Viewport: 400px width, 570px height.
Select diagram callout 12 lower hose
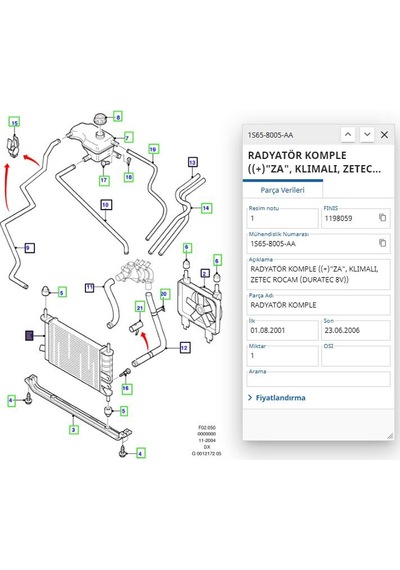(x=185, y=348)
